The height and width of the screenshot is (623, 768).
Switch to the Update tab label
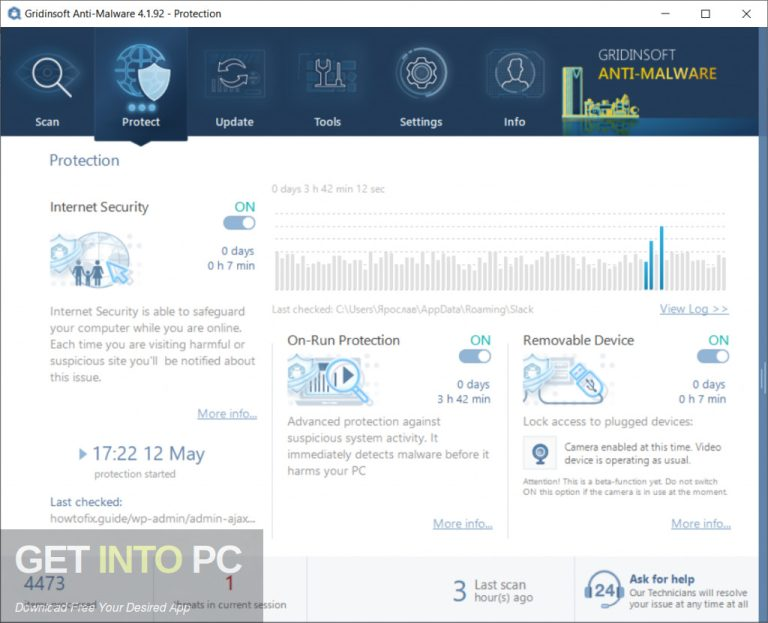click(x=235, y=122)
